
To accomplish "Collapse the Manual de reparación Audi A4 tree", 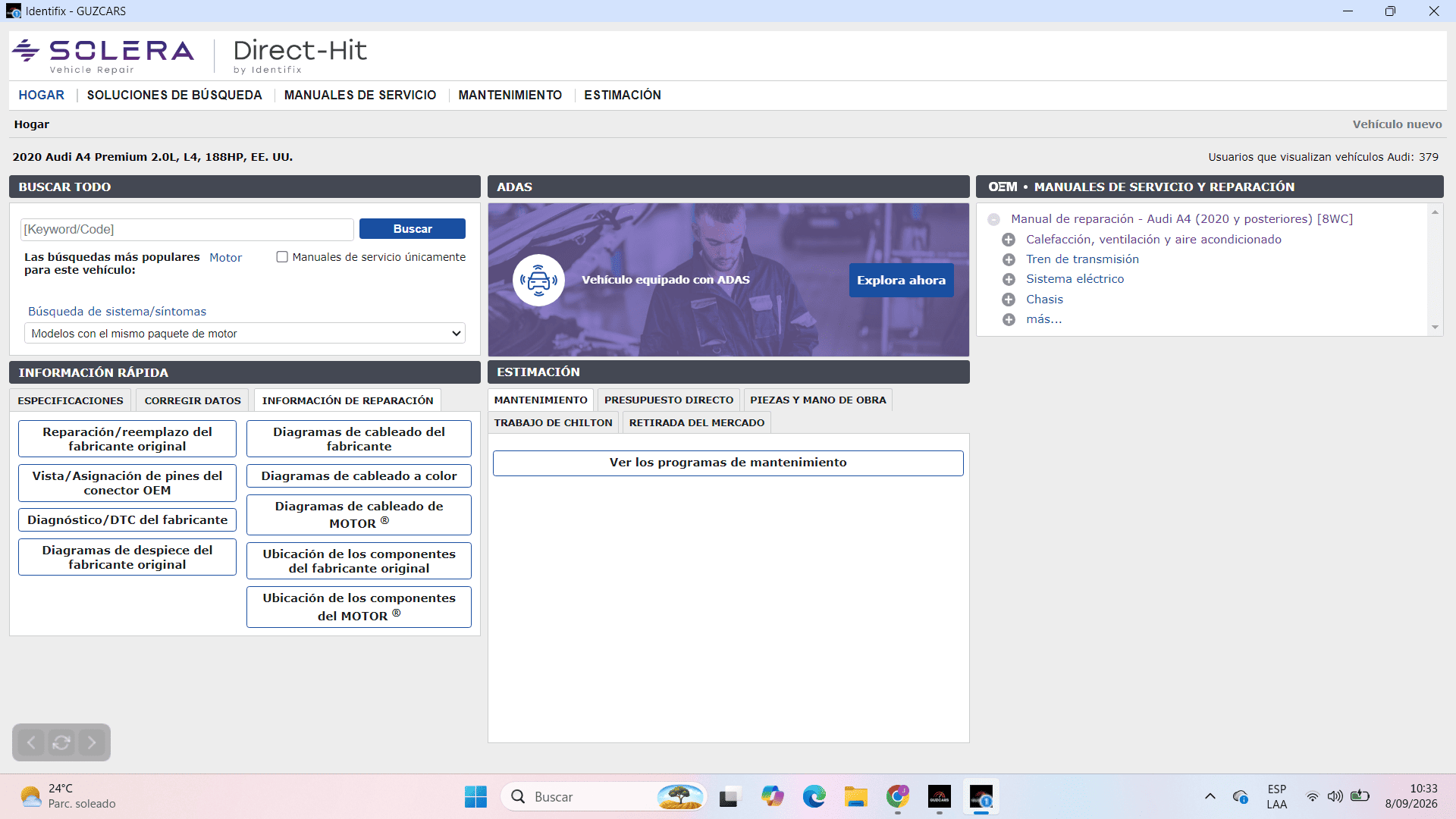I will (x=993, y=219).
